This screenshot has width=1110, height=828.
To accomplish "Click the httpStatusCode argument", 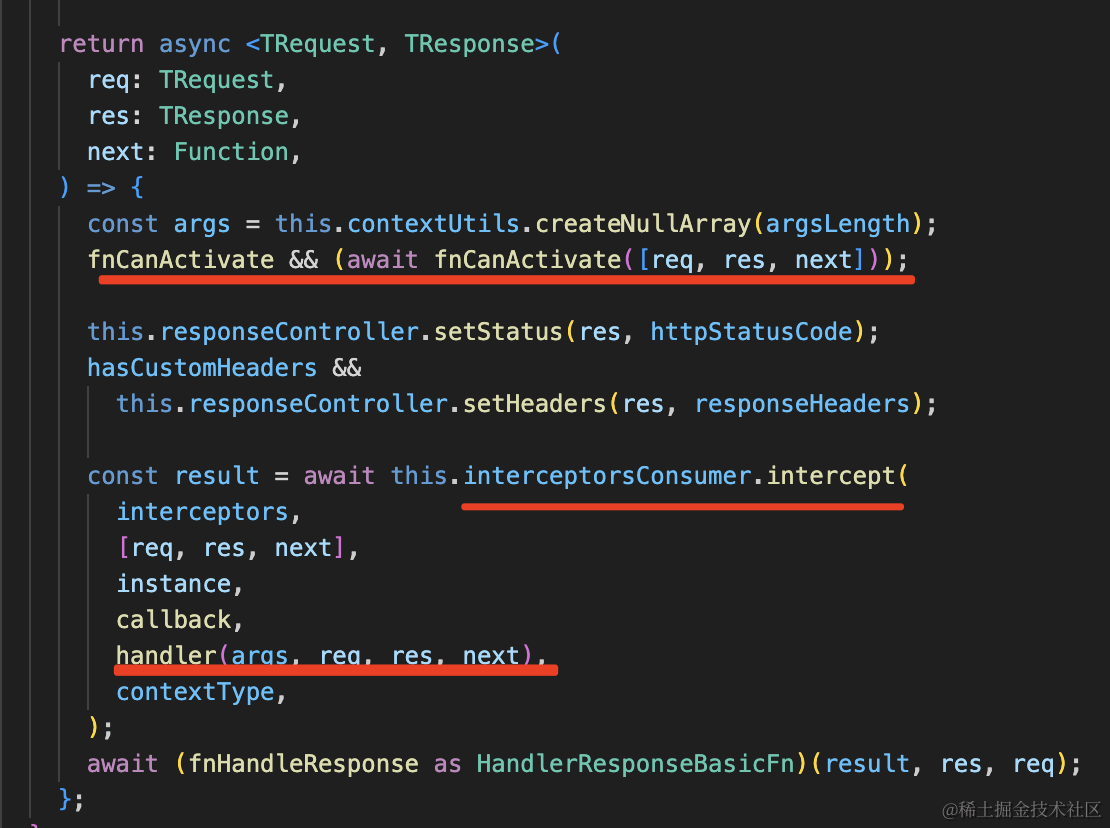I will [756, 332].
